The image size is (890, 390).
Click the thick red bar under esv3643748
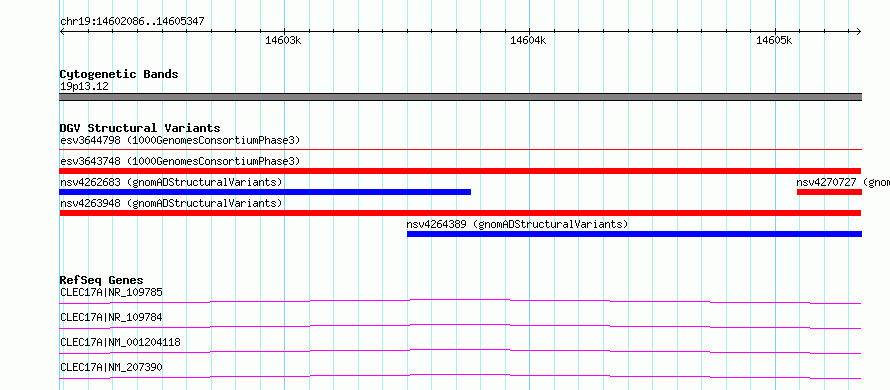[460, 171]
